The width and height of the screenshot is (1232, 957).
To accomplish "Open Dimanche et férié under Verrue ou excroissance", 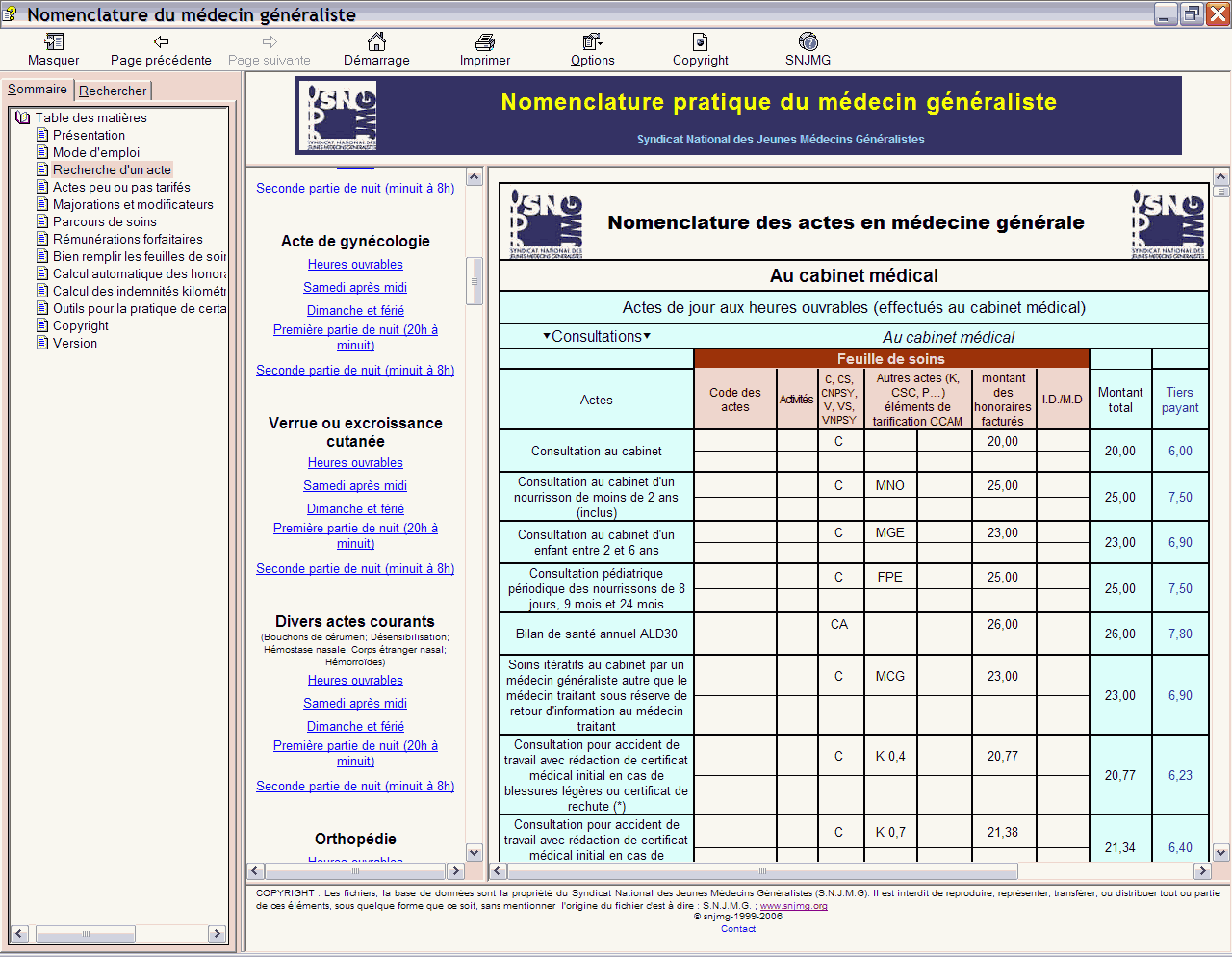I will (355, 508).
